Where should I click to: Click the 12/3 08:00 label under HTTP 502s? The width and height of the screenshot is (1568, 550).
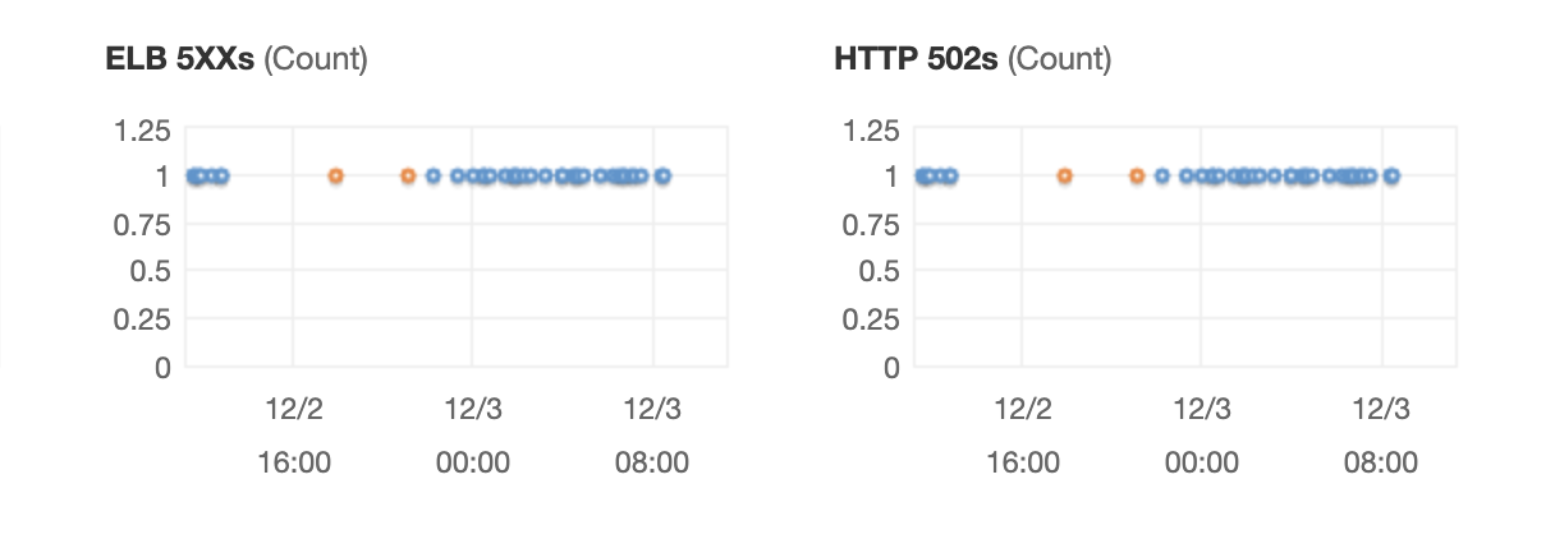pyautogui.click(x=1381, y=436)
